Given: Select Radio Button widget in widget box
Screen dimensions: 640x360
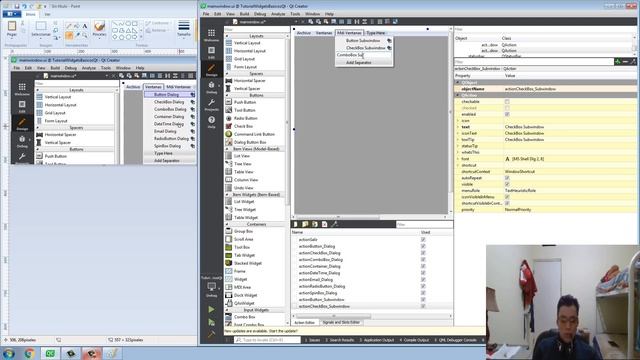Looking at the screenshot, I should pyautogui.click(x=245, y=118).
